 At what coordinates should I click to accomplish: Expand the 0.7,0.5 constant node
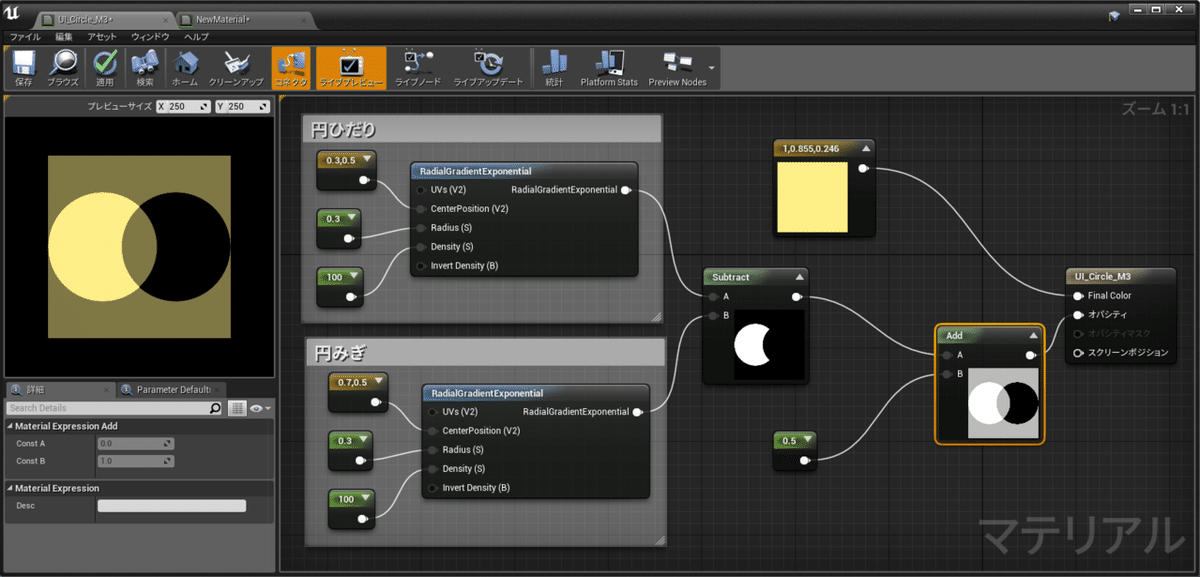[x=380, y=380]
